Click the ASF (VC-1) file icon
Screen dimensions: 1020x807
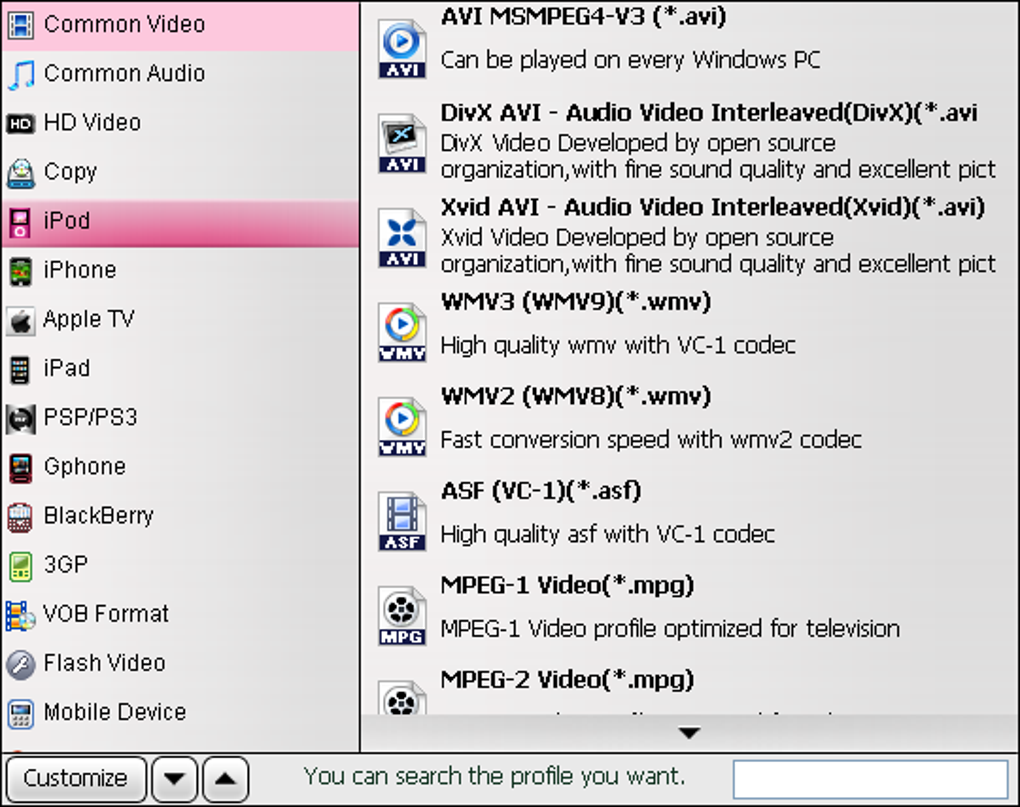pos(402,522)
